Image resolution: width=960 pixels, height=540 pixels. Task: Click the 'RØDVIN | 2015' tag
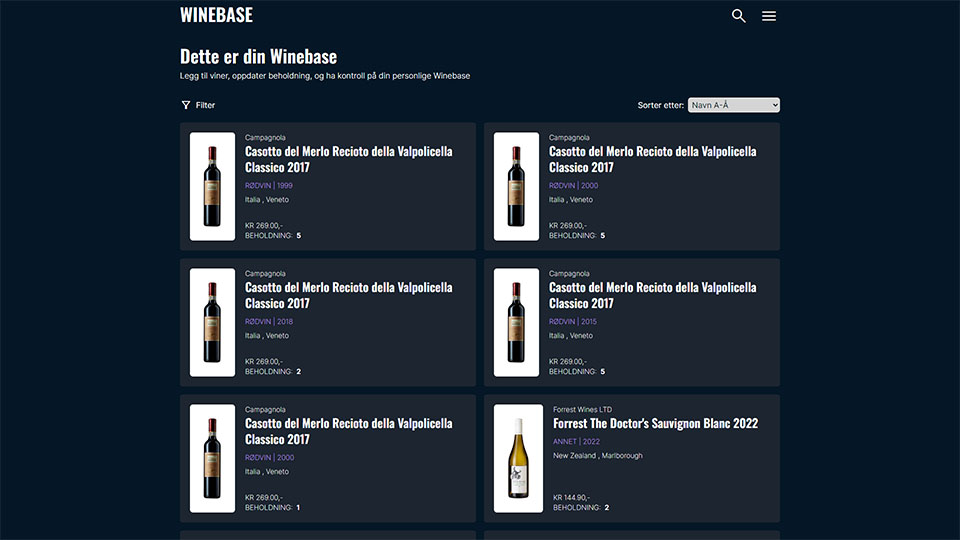click(572, 321)
